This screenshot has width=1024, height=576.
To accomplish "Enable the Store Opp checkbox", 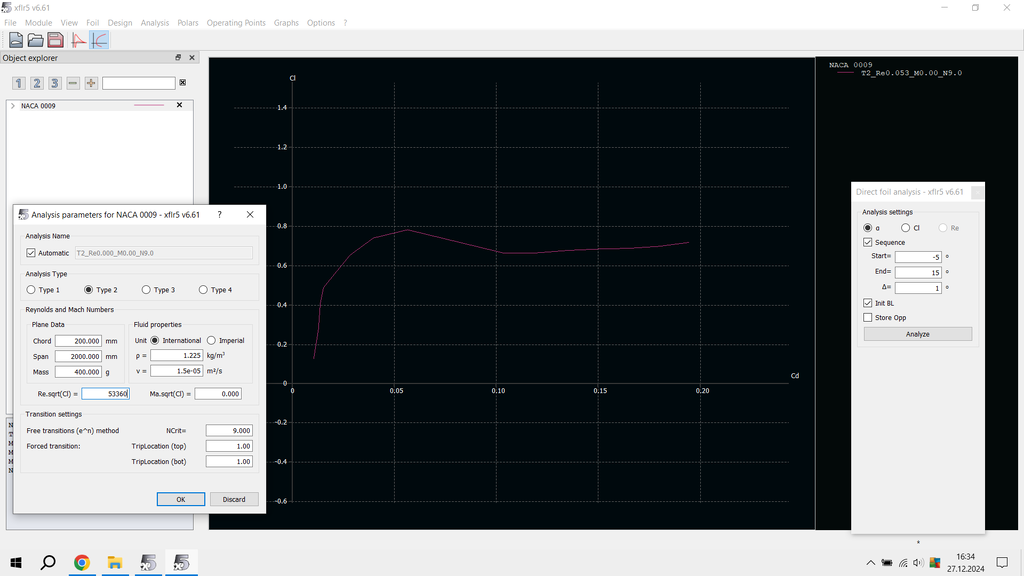I will pyautogui.click(x=868, y=318).
